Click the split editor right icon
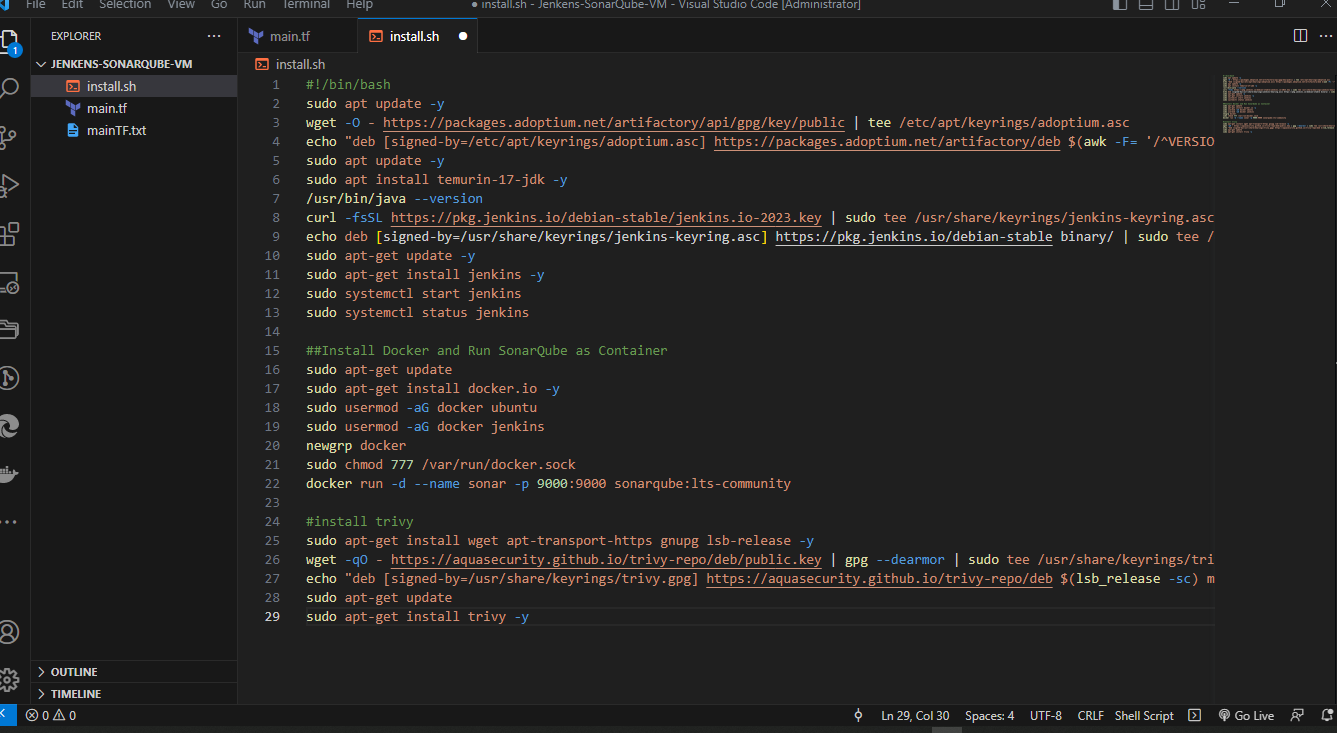The width and height of the screenshot is (1337, 733). click(x=1300, y=36)
